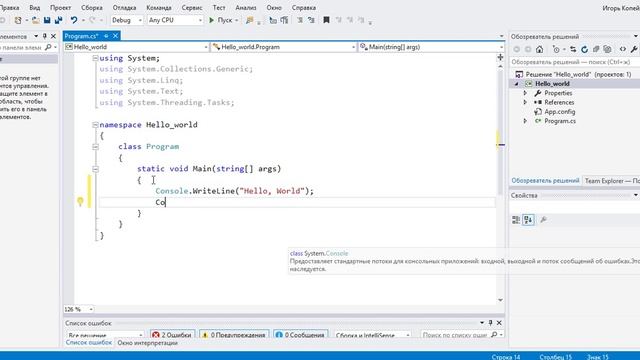640x360 pixels.
Task: Expand the Properties node
Action: 526,93
